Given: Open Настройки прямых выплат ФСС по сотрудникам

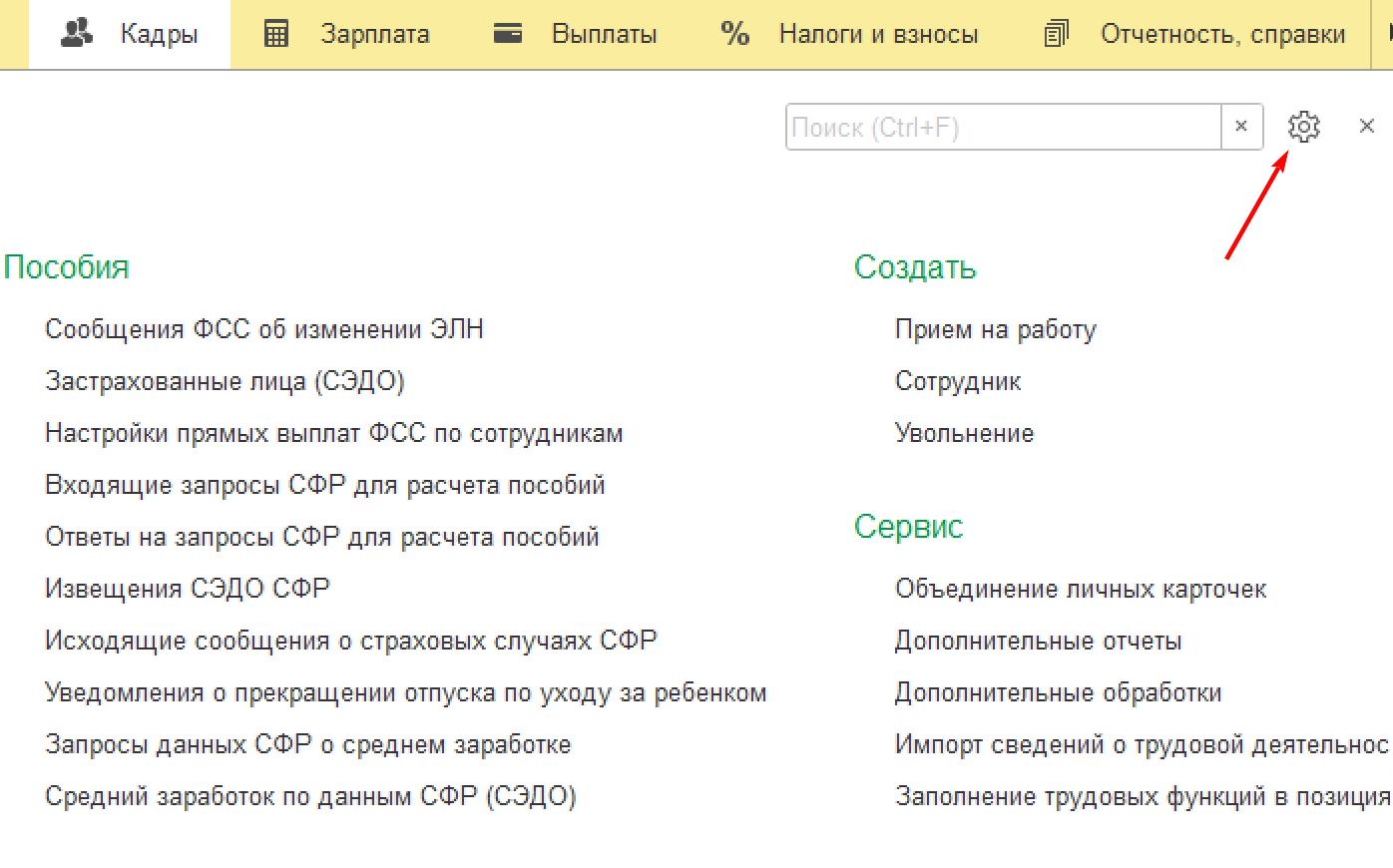Looking at the screenshot, I should click(x=334, y=433).
